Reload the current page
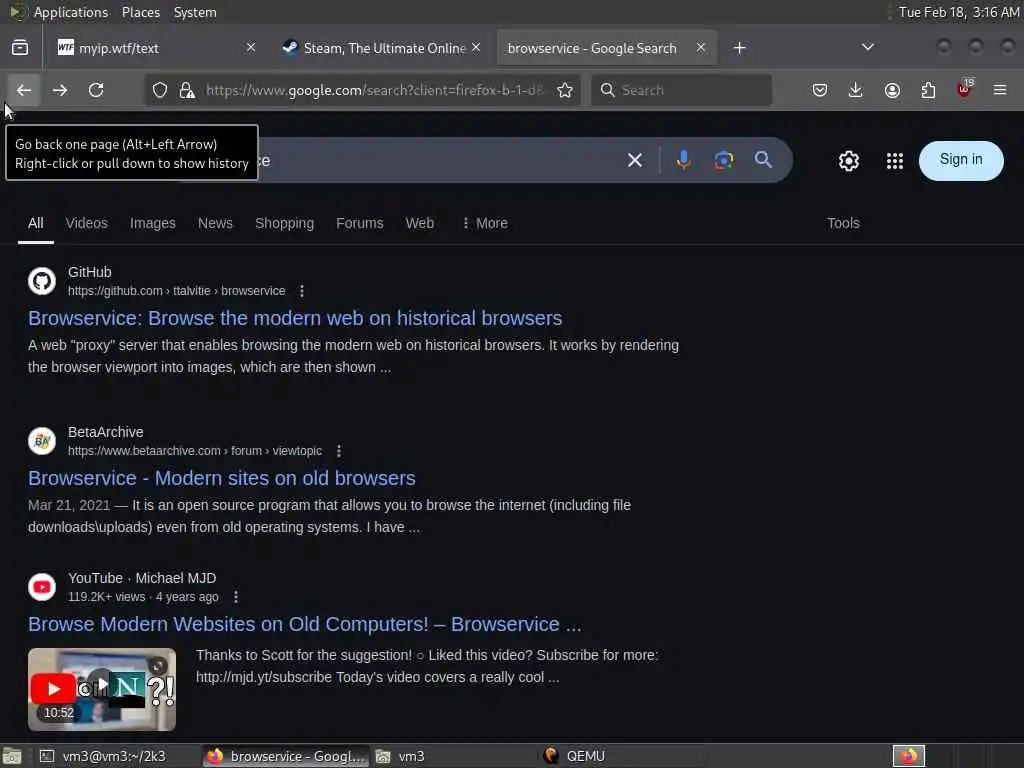This screenshot has height=768, width=1024. coord(96,90)
